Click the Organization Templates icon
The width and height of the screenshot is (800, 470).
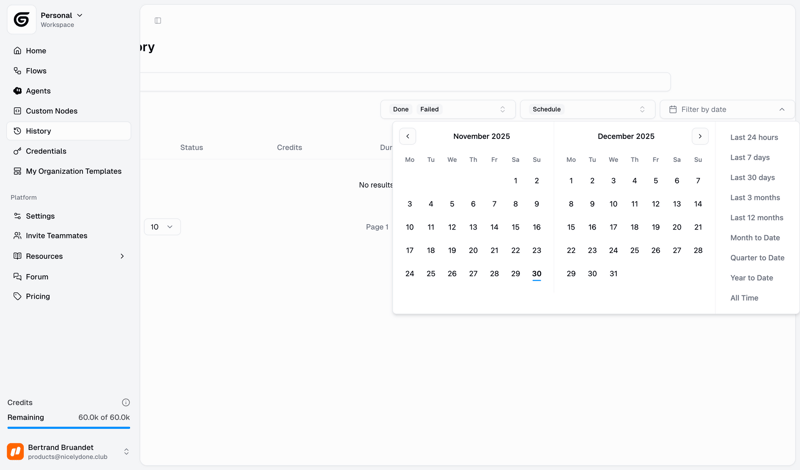pos(17,171)
